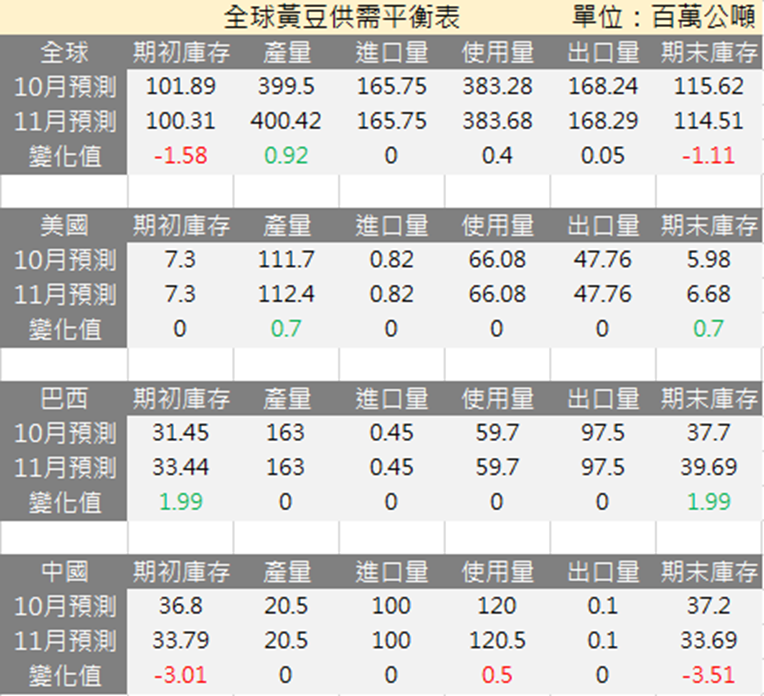This screenshot has width=764, height=696.
Task: Click the 美國 section header cell
Action: coord(64,226)
